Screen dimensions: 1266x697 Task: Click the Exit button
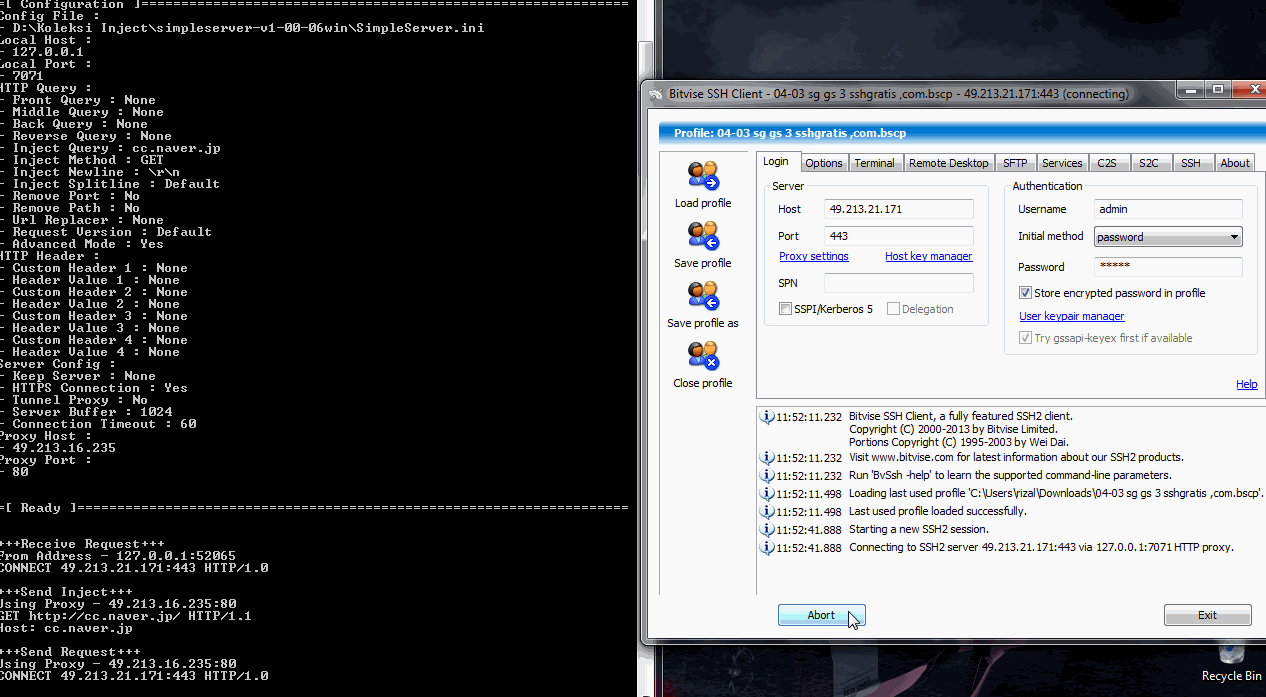coord(1207,615)
